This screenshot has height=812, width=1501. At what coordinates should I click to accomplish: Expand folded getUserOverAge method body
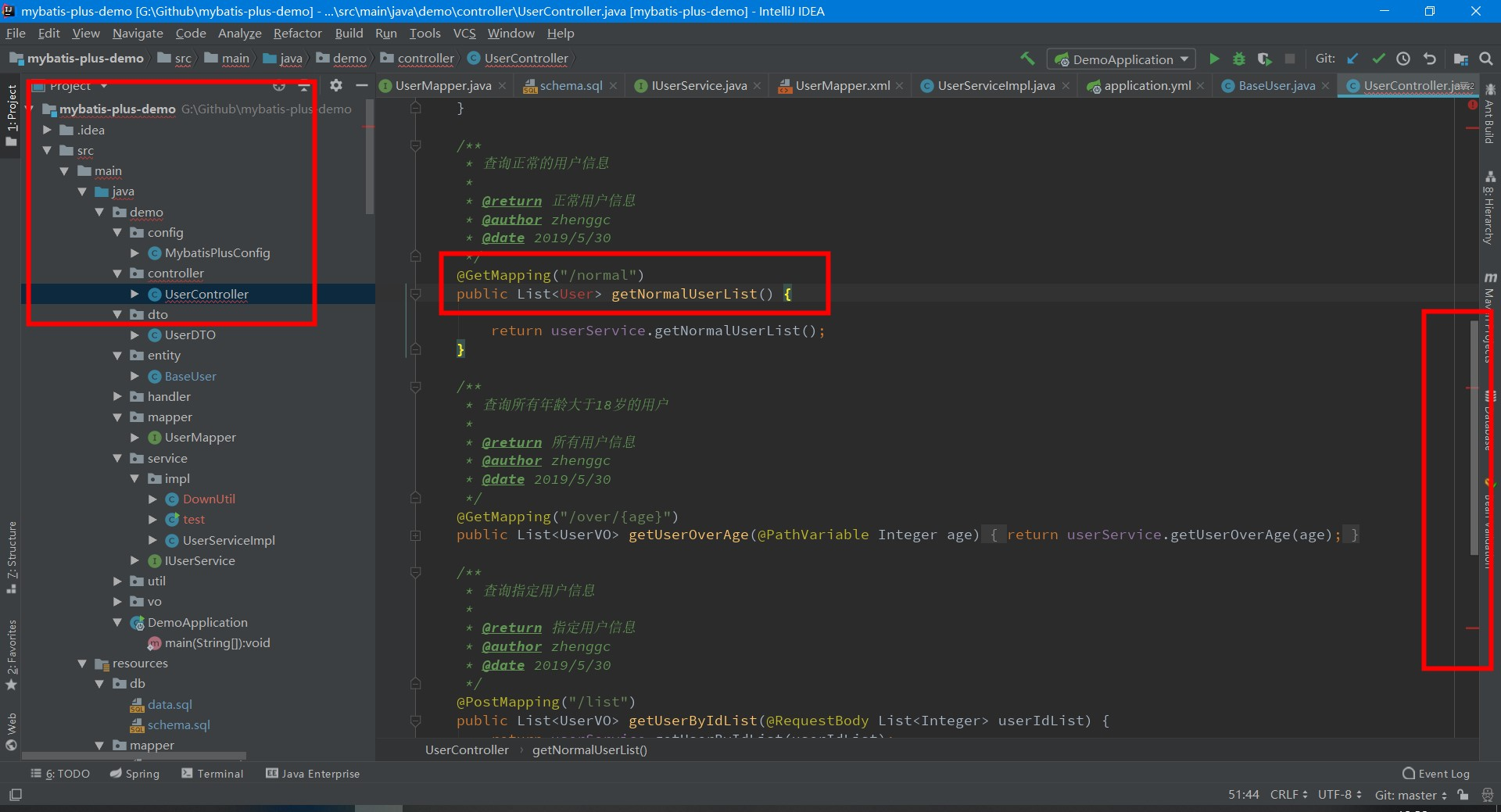tap(416, 535)
